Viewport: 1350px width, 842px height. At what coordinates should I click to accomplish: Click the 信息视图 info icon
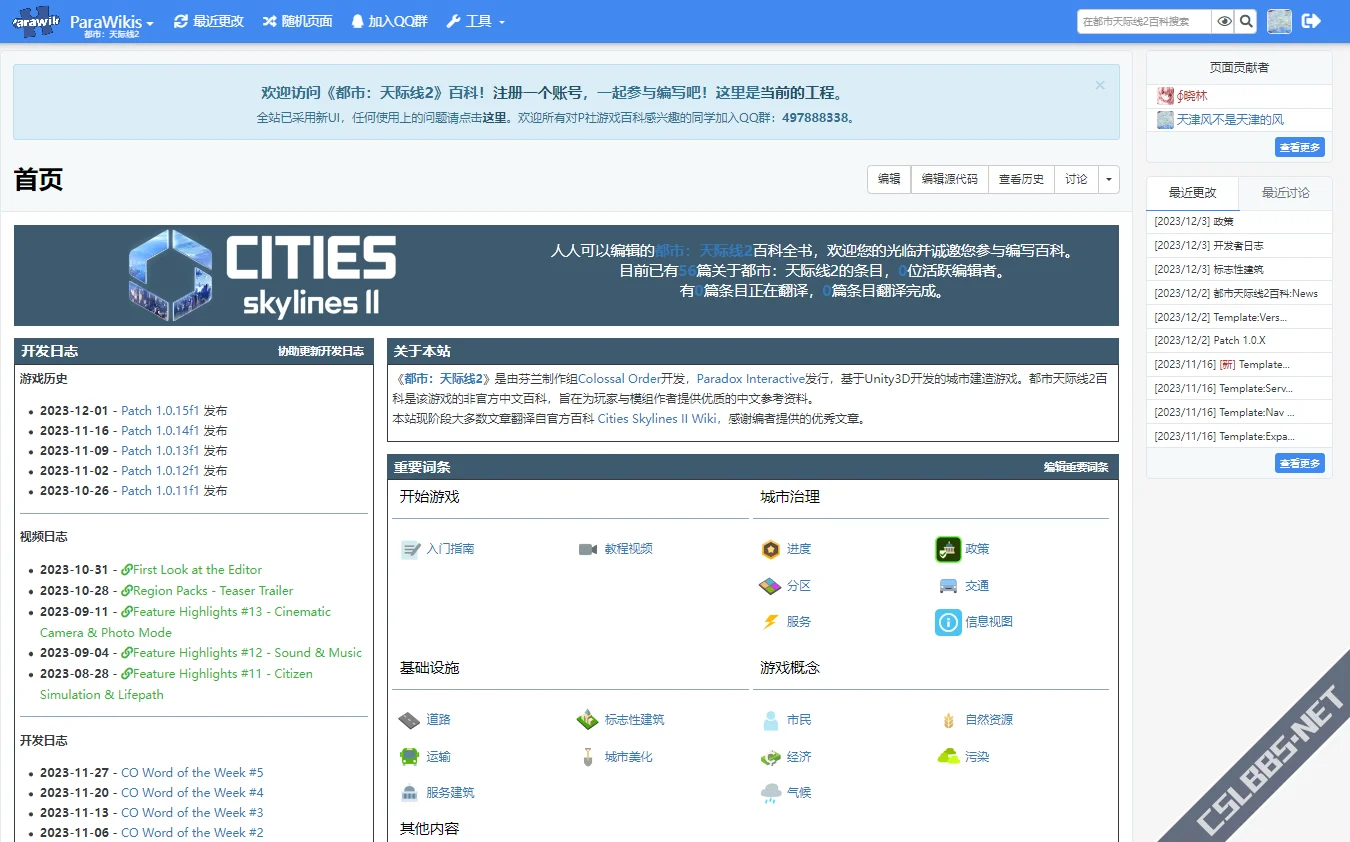pos(948,622)
